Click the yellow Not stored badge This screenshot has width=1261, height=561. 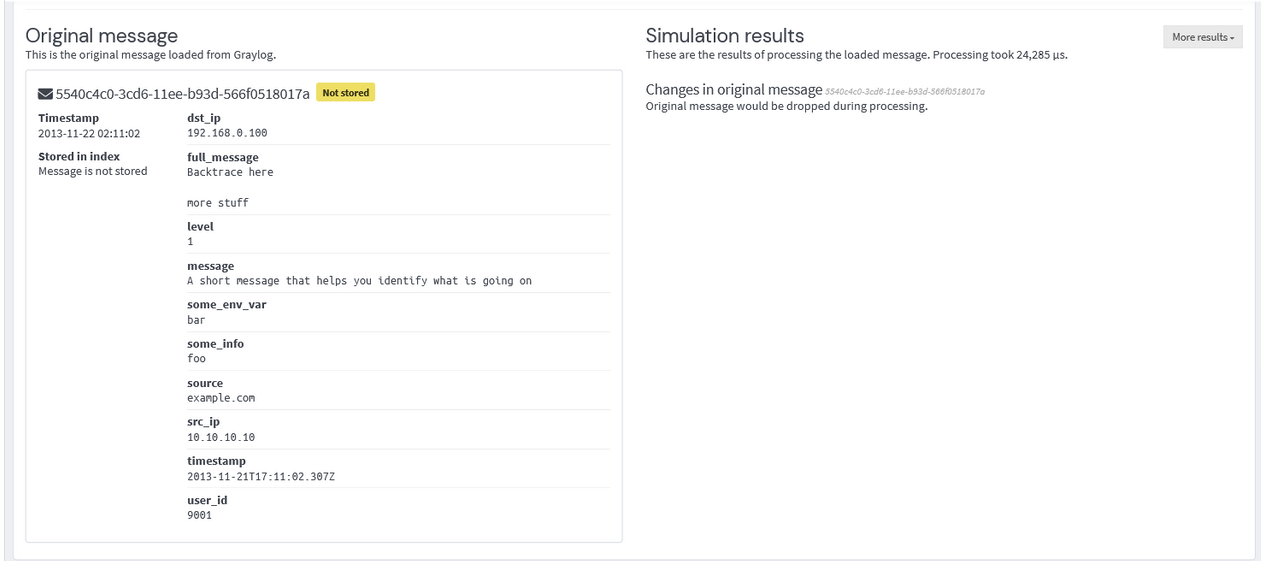[x=345, y=93]
